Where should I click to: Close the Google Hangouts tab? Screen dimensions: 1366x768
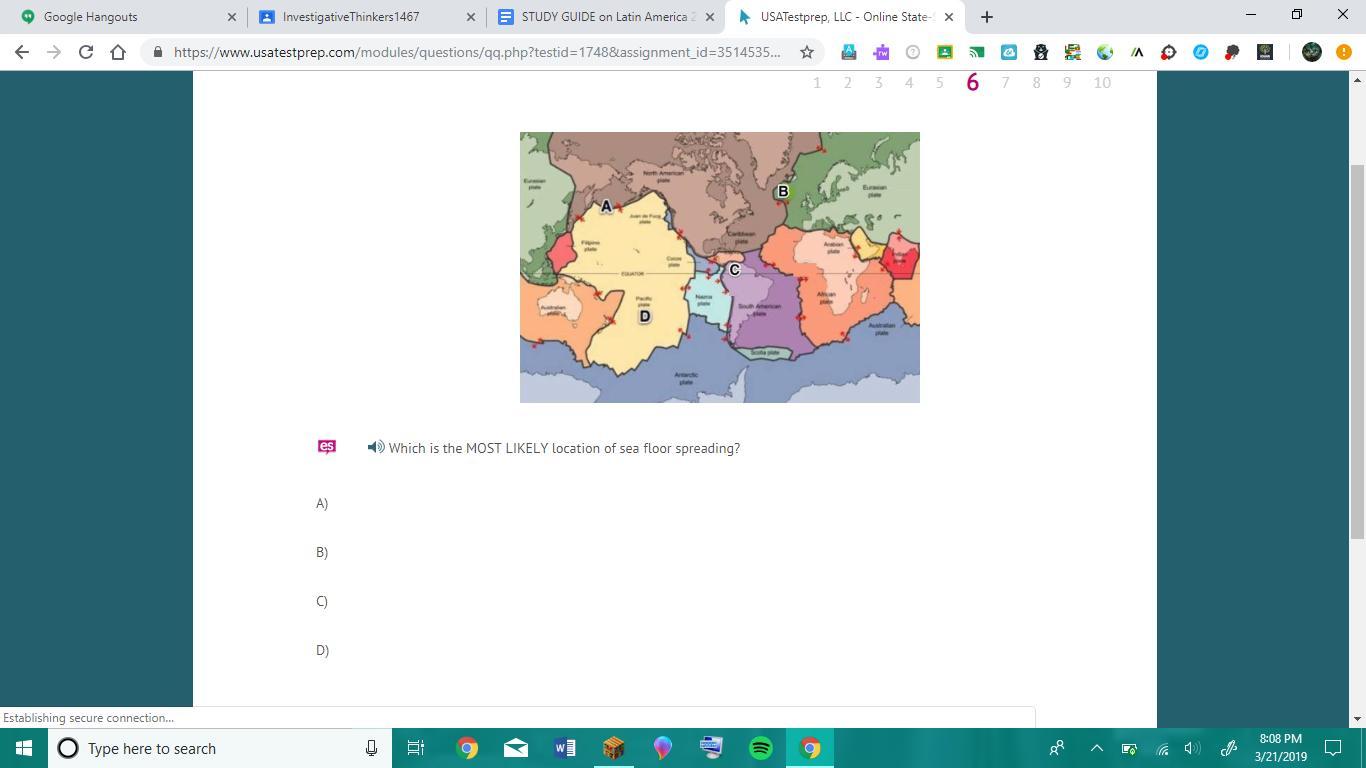tap(232, 17)
